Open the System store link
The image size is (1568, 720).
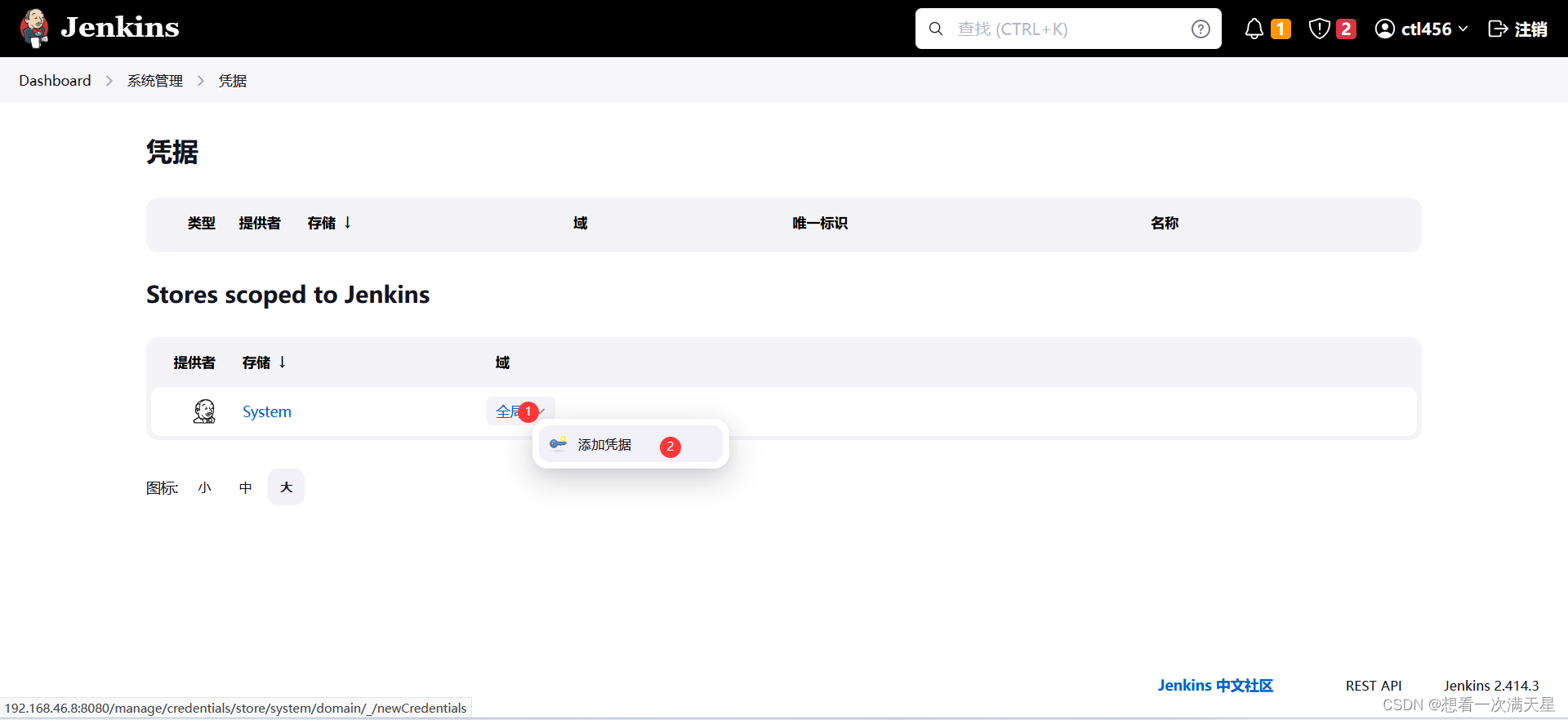pos(267,411)
